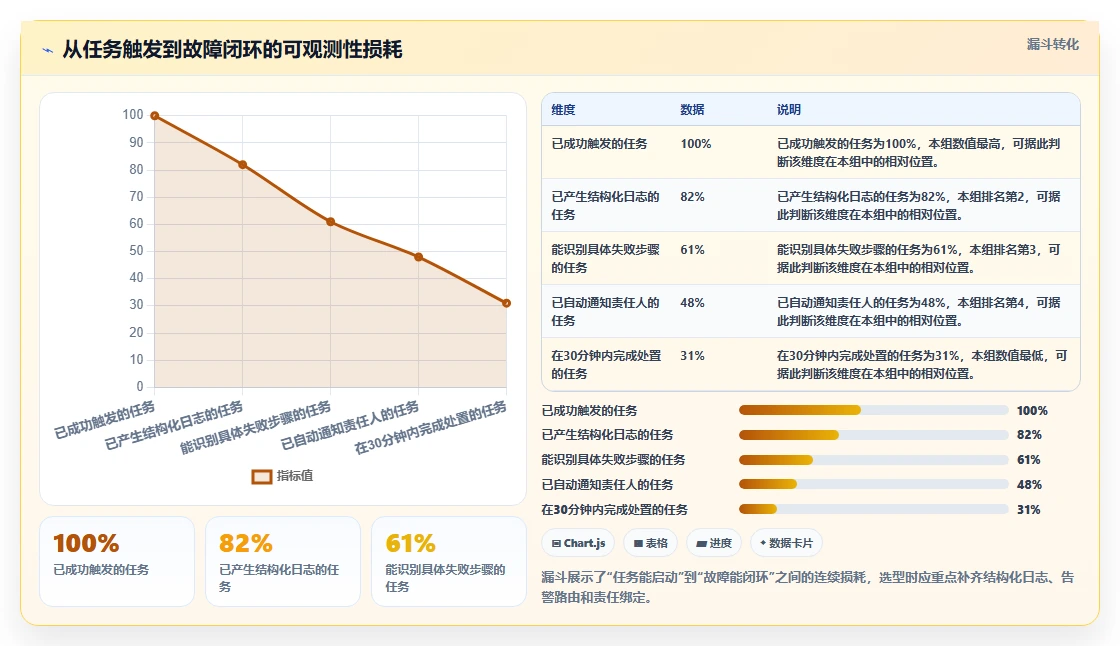Click the icon in the 表格 chip
The image size is (1120, 646).
pos(639,544)
